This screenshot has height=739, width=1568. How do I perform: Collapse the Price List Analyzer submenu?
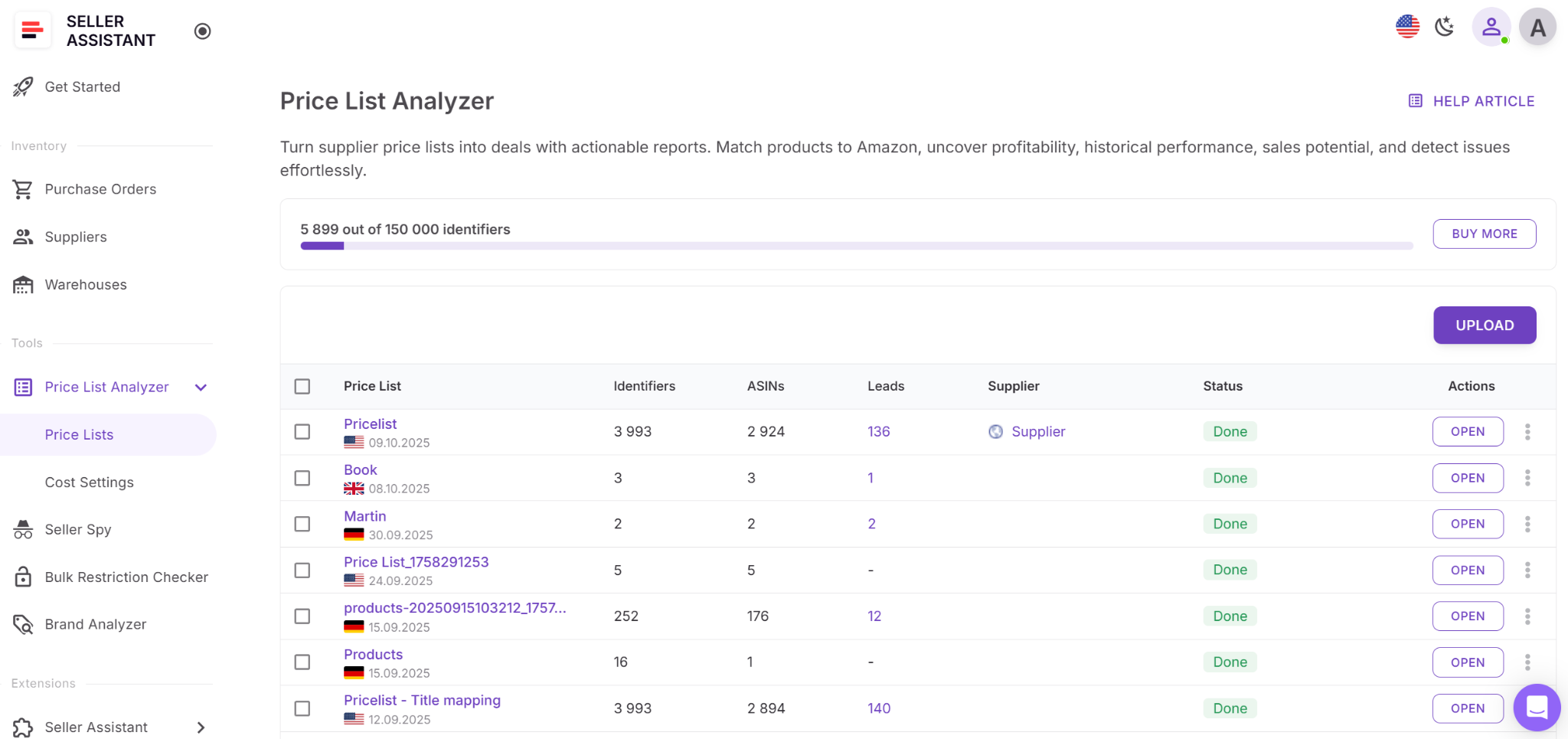[200, 387]
